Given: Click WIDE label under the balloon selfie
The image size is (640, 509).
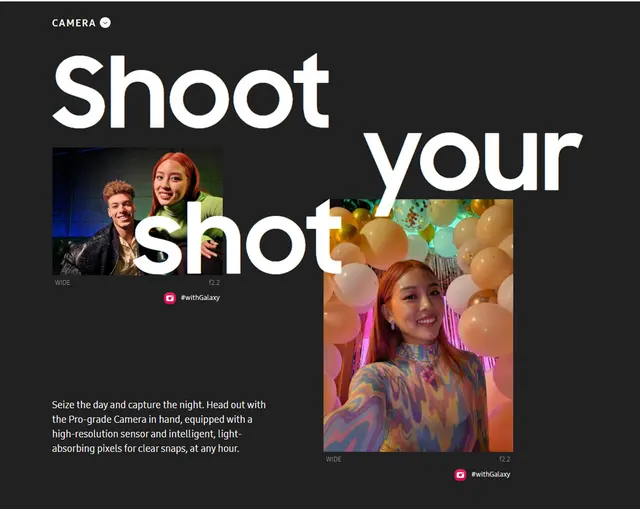Looking at the screenshot, I should (x=333, y=459).
